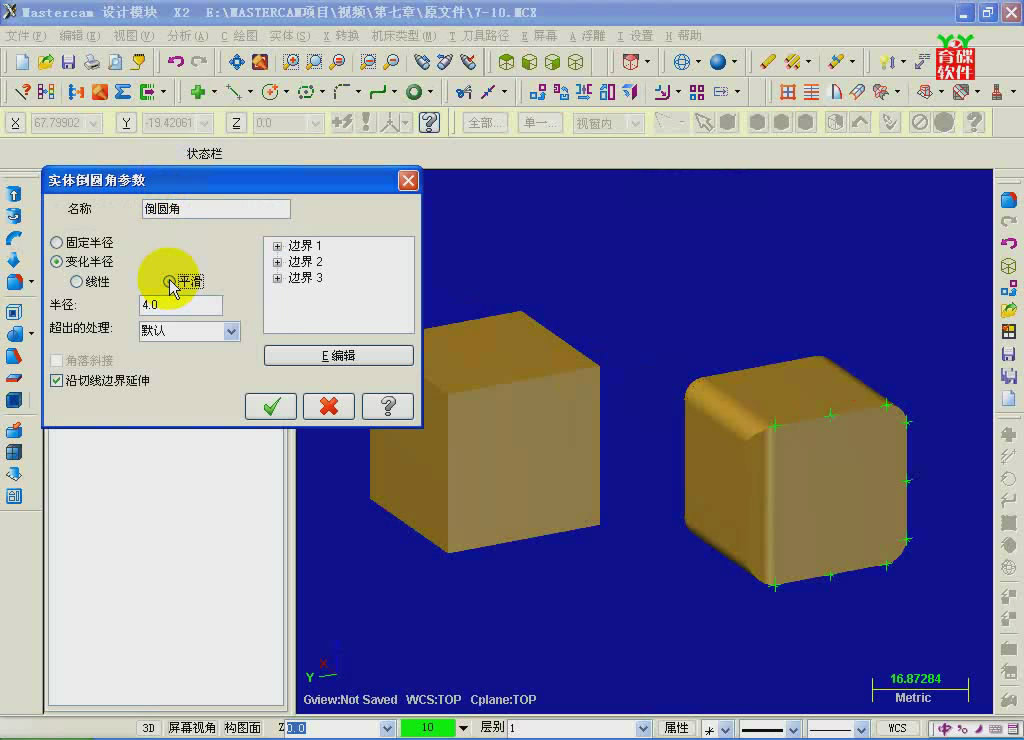The height and width of the screenshot is (740, 1024).
Task: Click the blue four-arrow Pan icon
Action: click(x=236, y=62)
